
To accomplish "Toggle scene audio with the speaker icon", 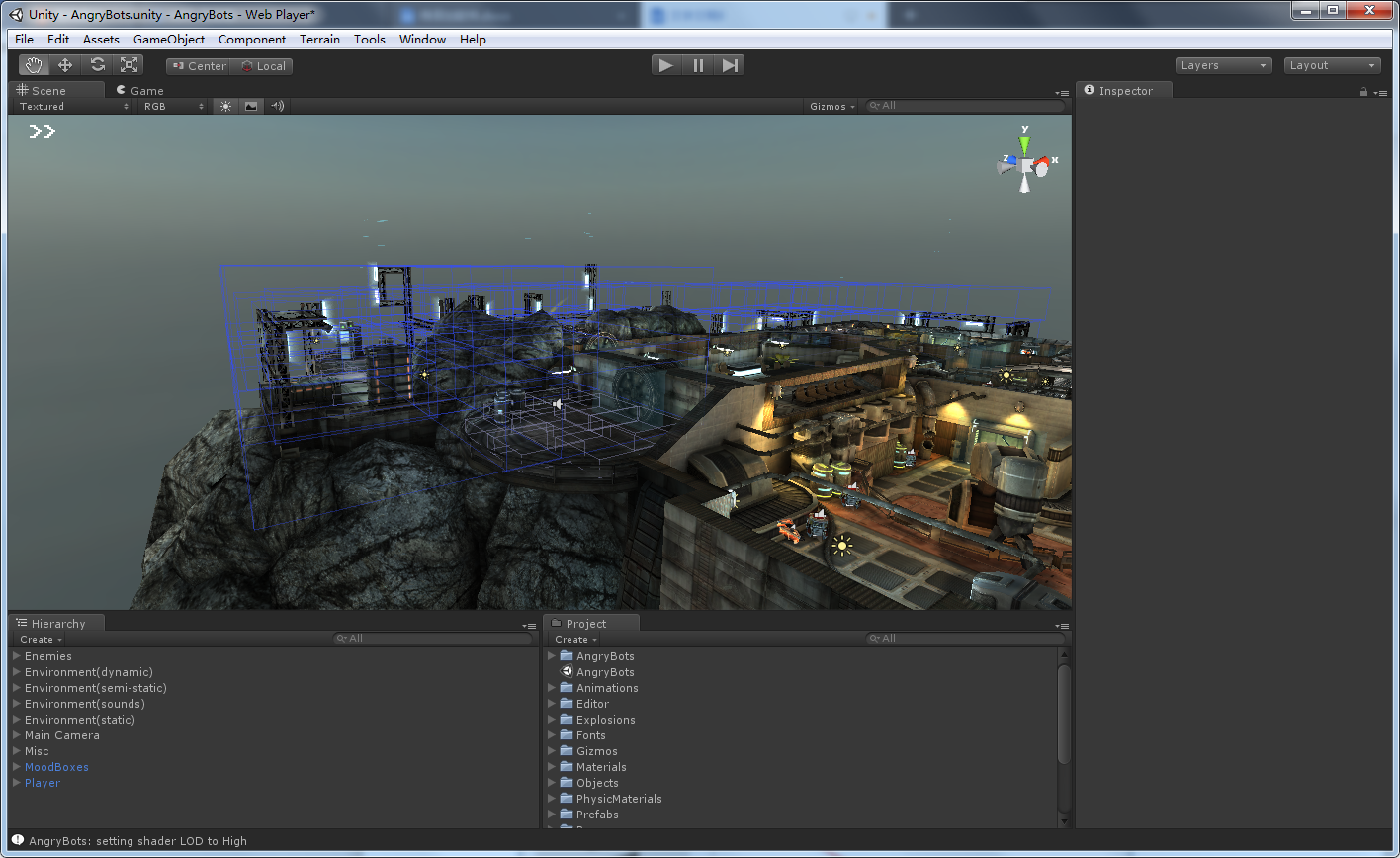I will click(276, 106).
